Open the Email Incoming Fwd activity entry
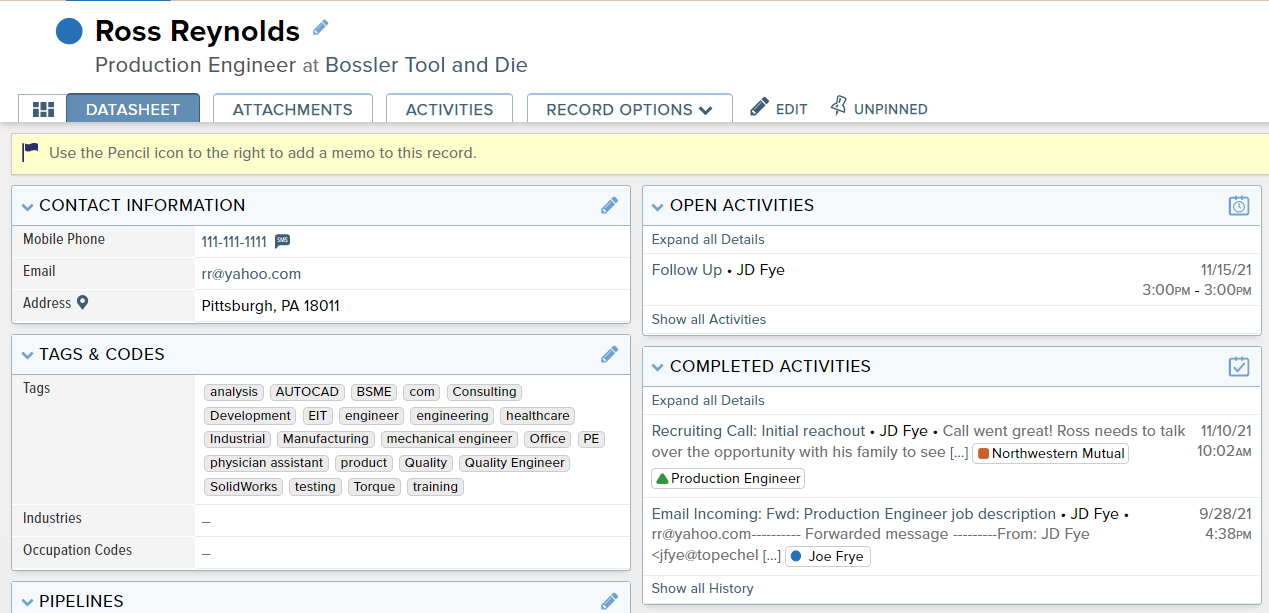The height and width of the screenshot is (613, 1269). click(x=854, y=514)
